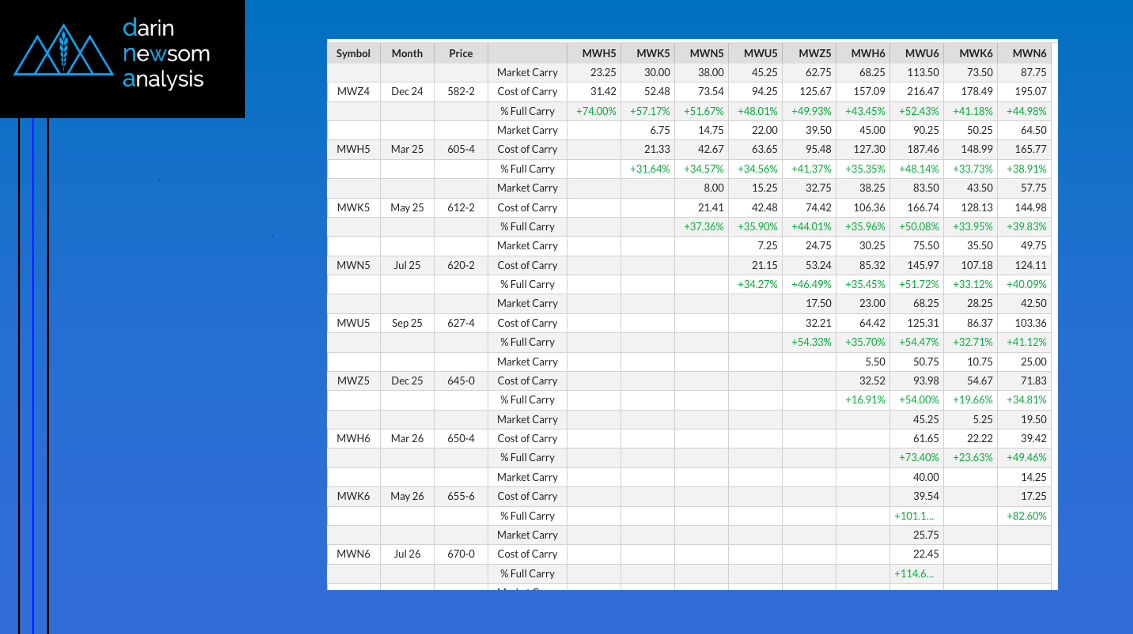The width and height of the screenshot is (1133, 634).
Task: Click the May 26 month cell
Action: (407, 496)
